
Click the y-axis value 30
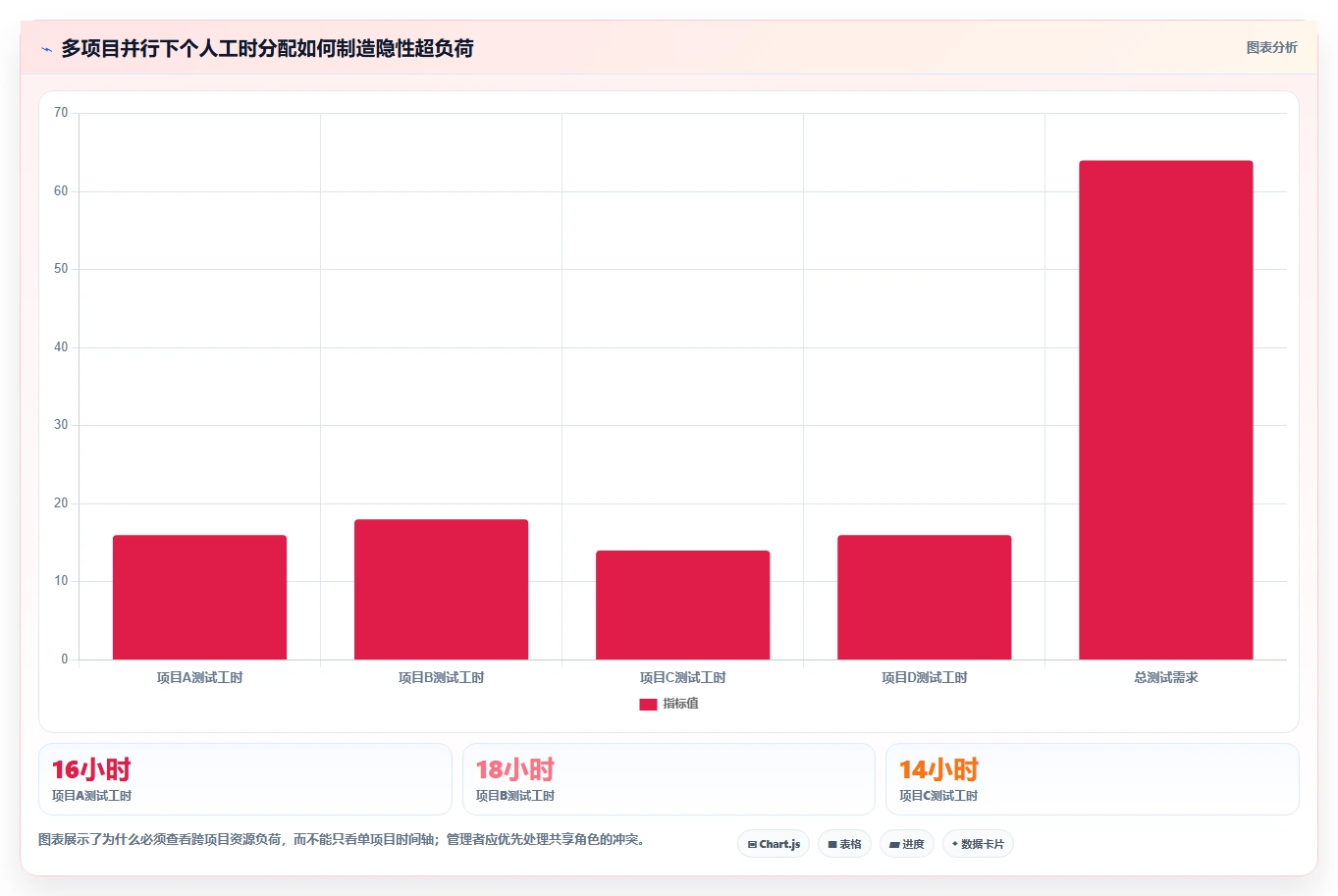pos(61,425)
